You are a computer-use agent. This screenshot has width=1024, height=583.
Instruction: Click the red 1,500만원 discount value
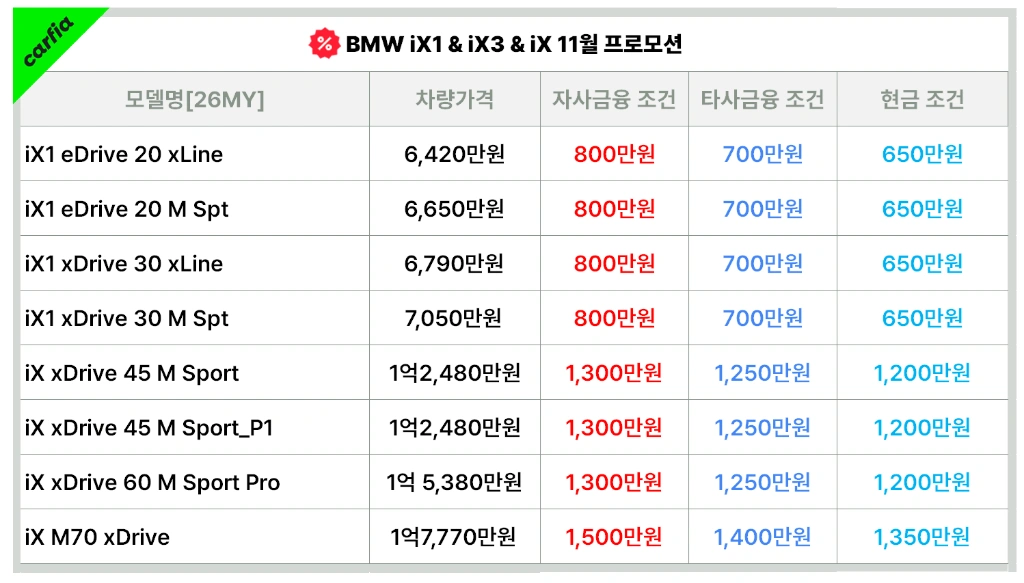click(x=613, y=537)
